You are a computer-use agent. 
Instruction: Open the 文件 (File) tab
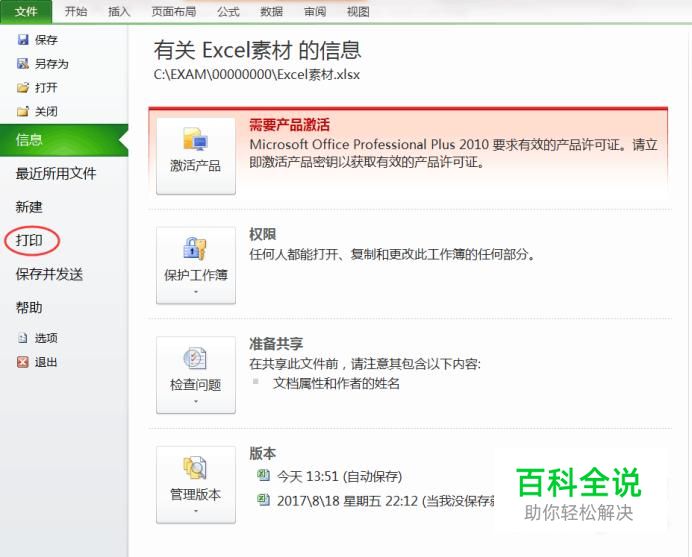pyautogui.click(x=26, y=11)
